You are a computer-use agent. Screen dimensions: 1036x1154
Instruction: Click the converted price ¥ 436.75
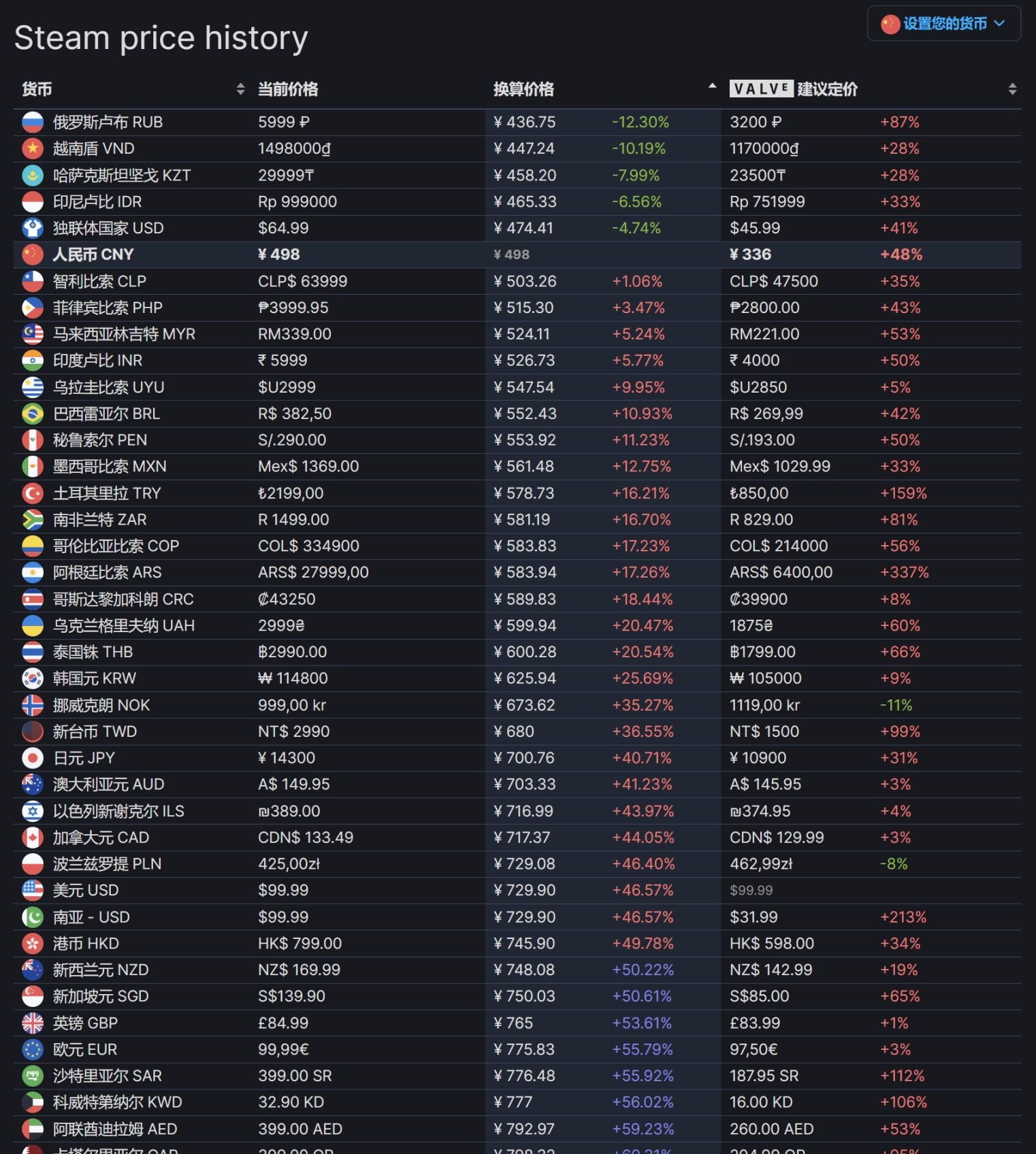tap(525, 122)
